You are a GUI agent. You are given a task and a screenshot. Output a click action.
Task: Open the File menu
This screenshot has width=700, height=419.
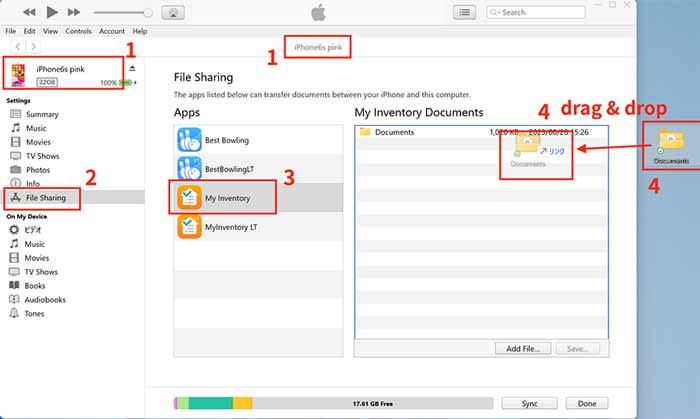pos(11,31)
